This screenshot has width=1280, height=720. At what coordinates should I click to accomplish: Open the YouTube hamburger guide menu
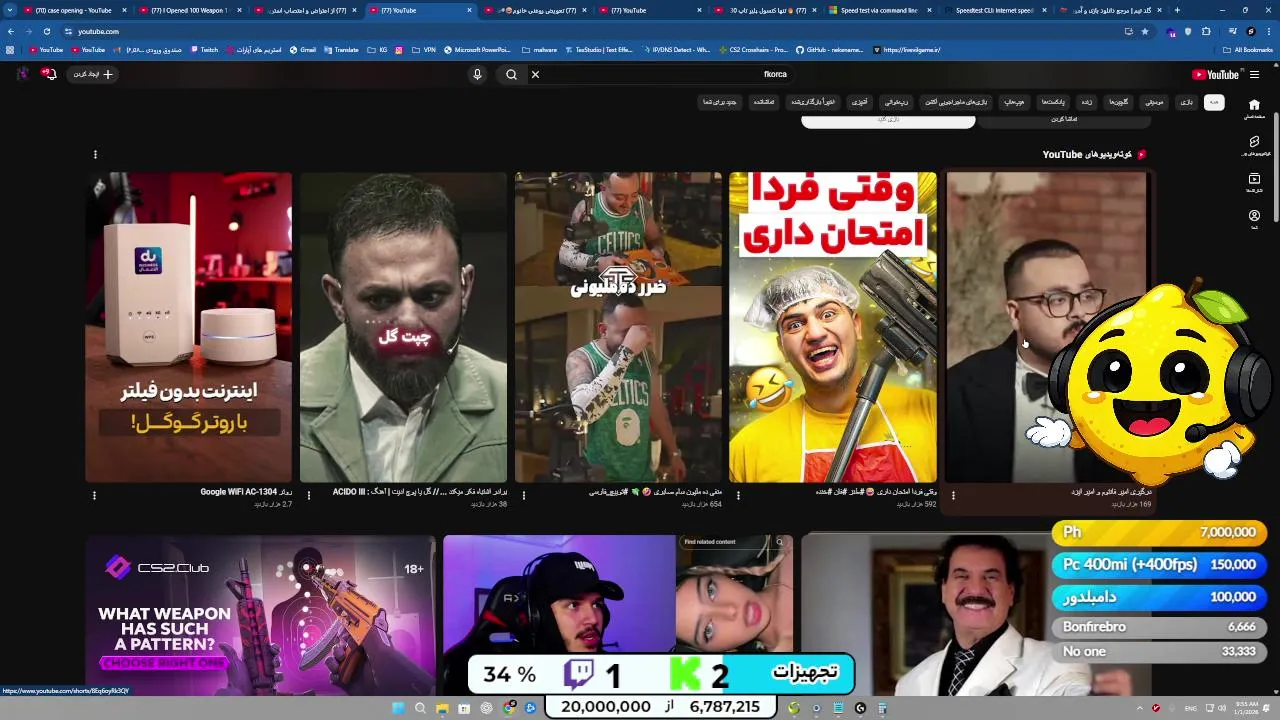(x=1254, y=74)
